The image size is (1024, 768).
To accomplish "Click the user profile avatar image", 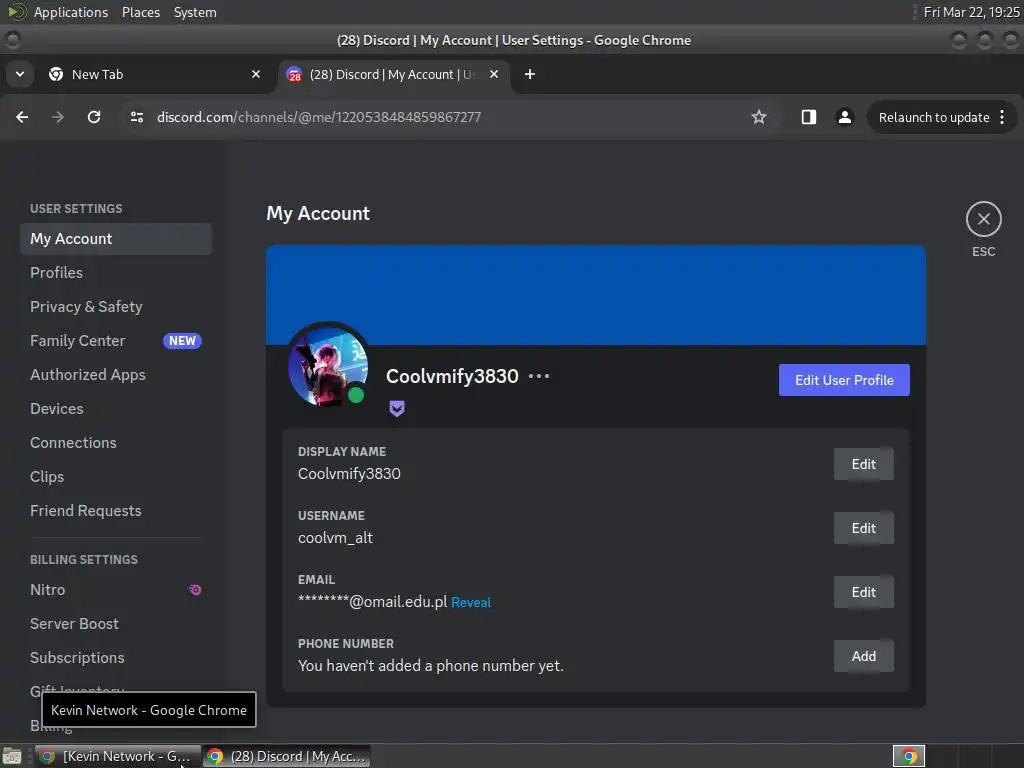I will [328, 366].
